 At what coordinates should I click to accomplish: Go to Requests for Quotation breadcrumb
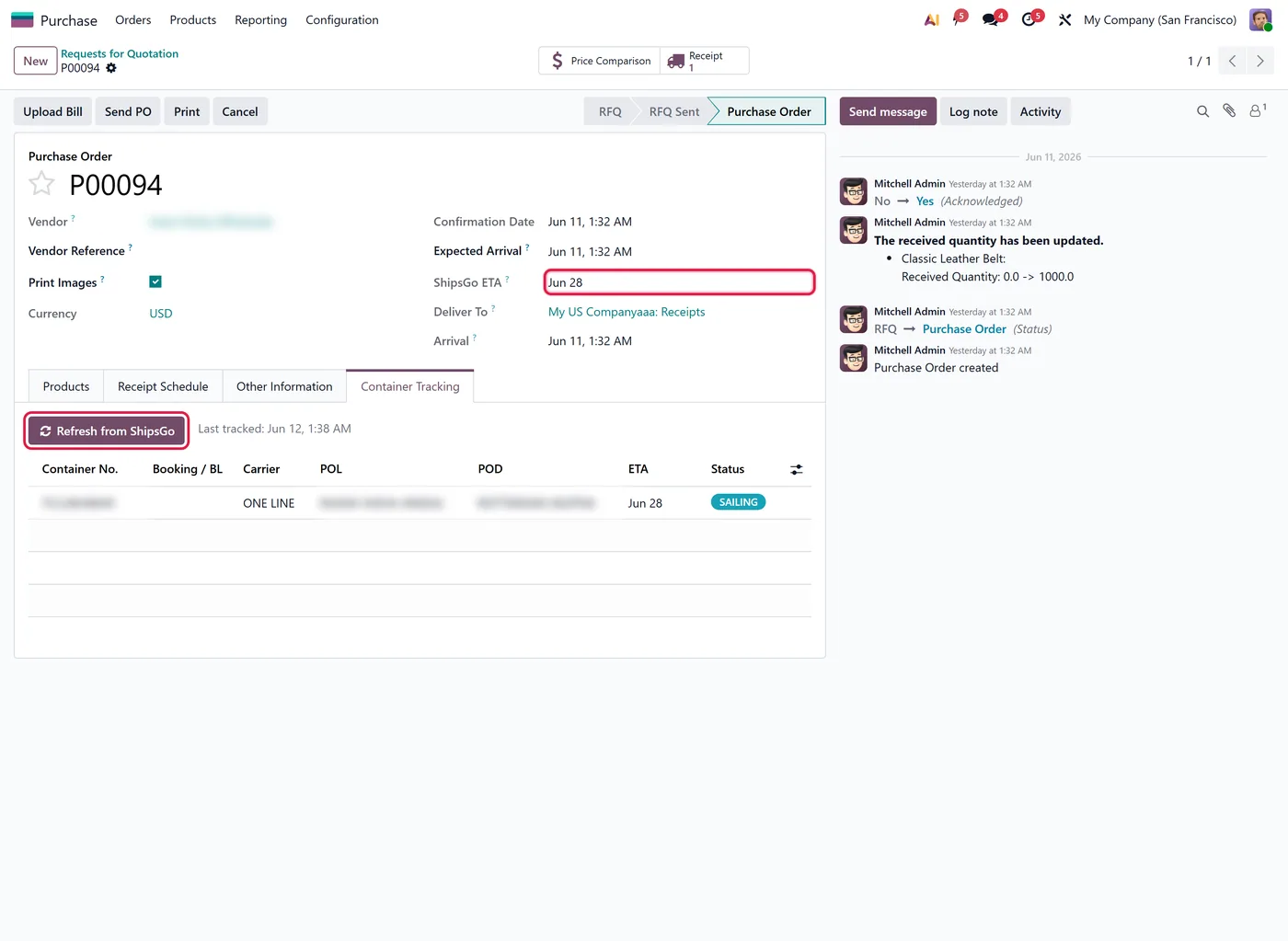[120, 53]
